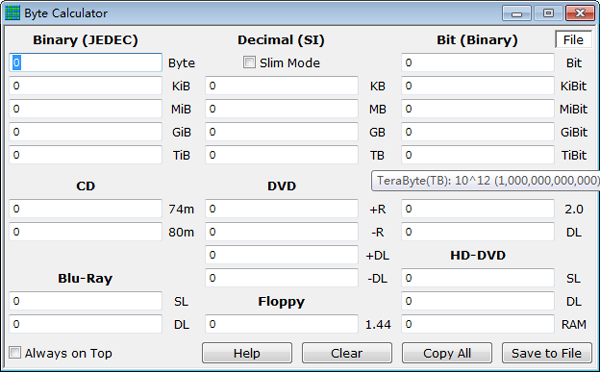The image size is (600, 372).
Task: Click the HD-DVD heading label
Action: tap(478, 255)
